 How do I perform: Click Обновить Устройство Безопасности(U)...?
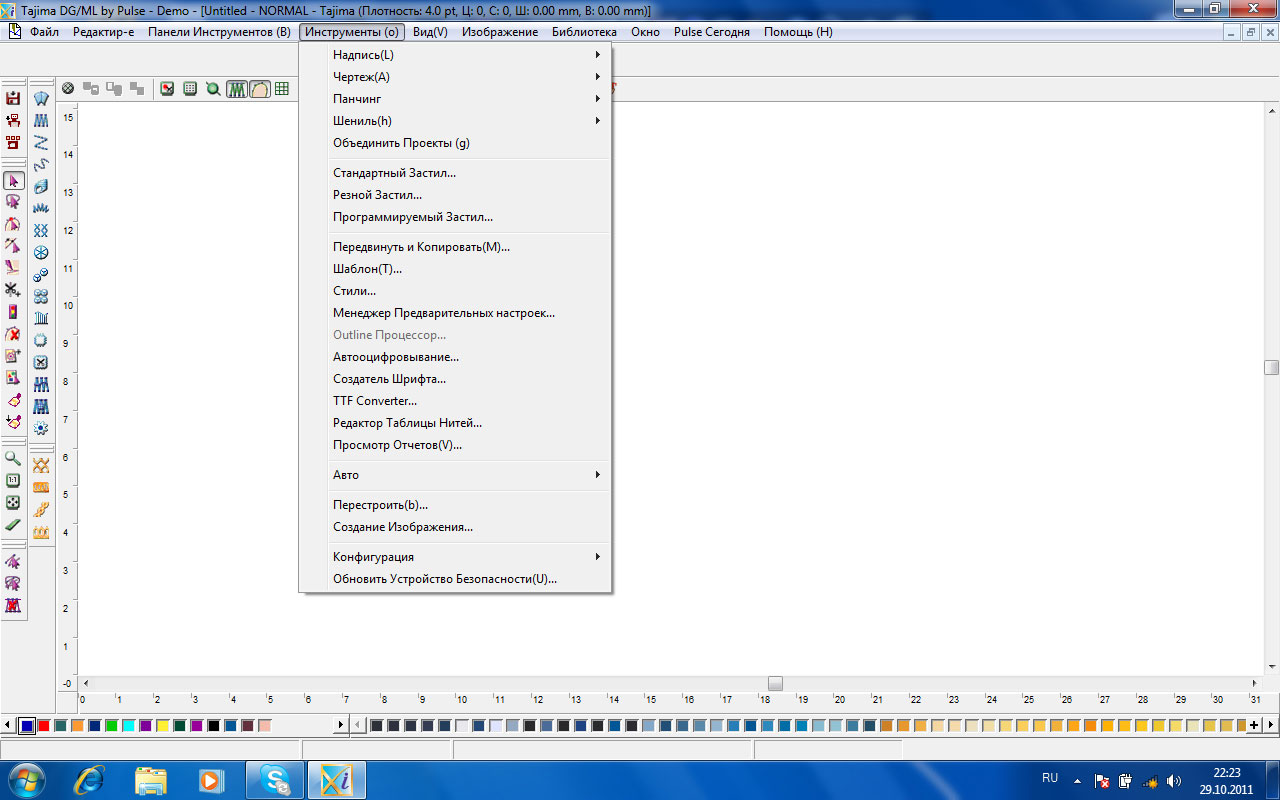pos(455,579)
